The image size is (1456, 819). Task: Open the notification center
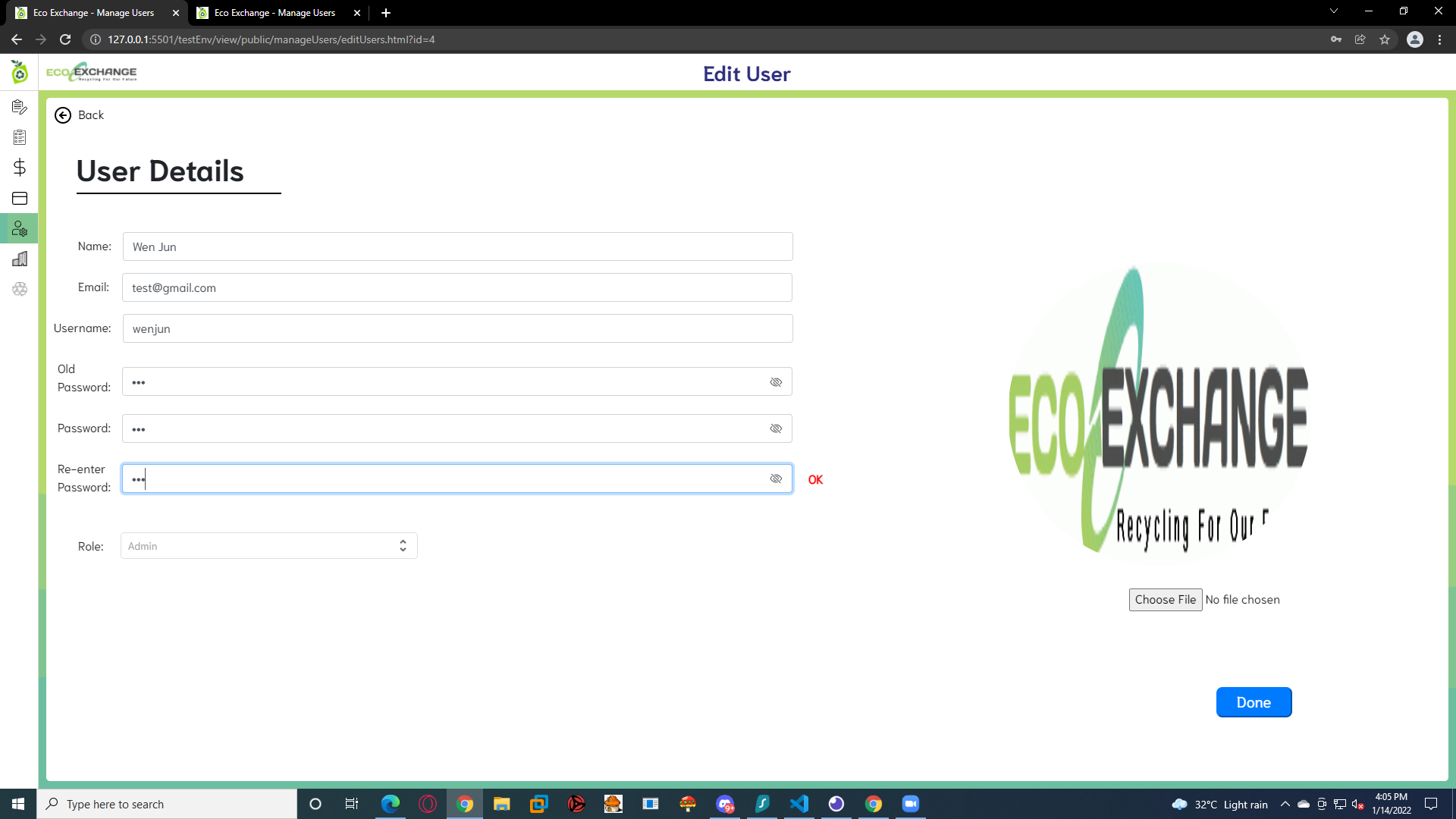coord(1431,804)
